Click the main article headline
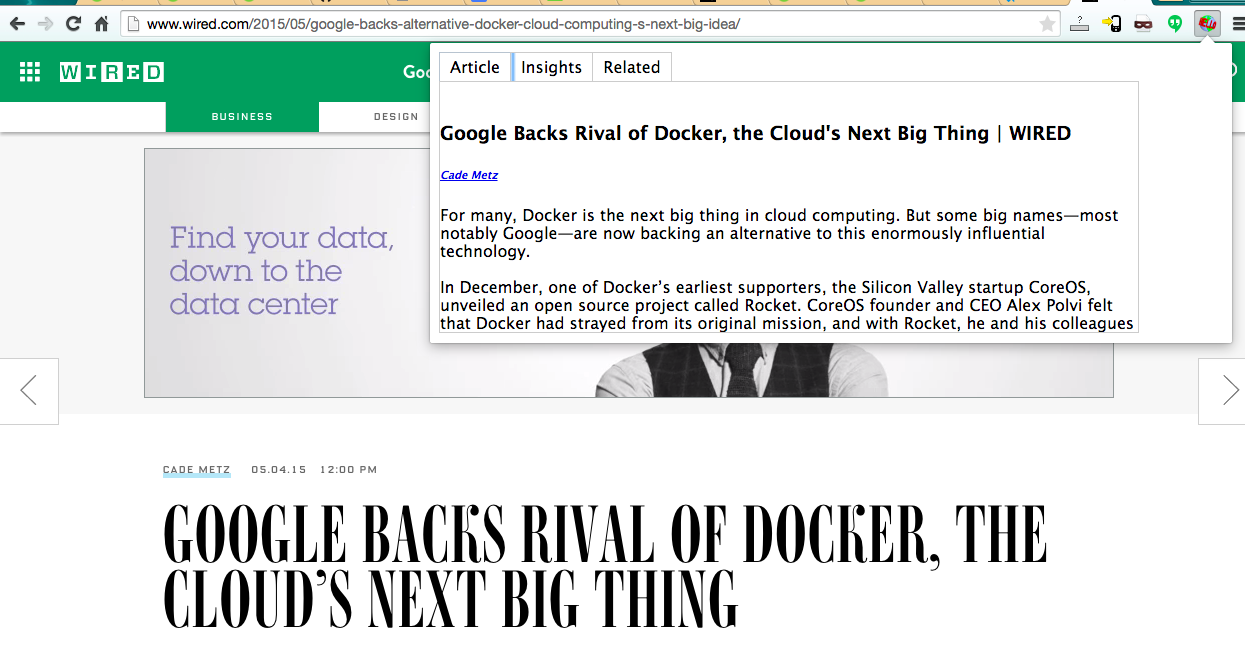 605,566
